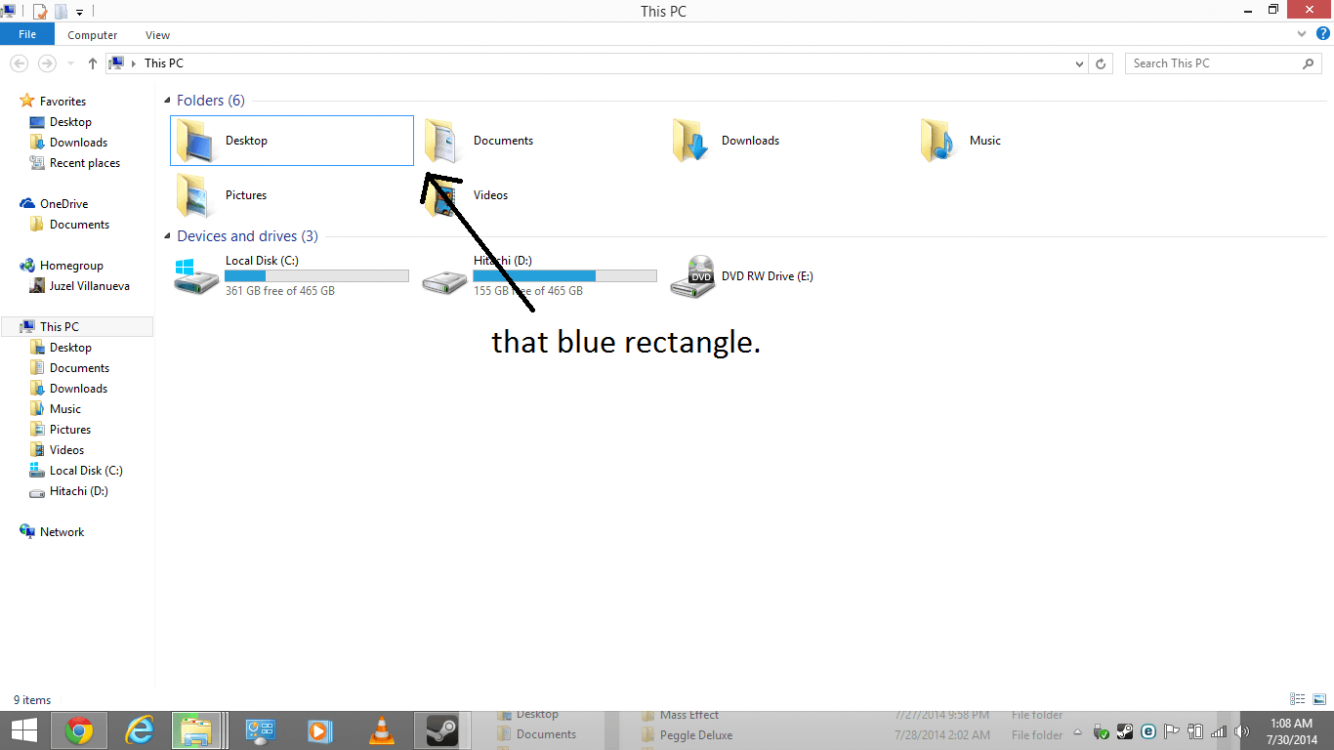Click the network signal icon in system tray
Screen dimensions: 1334x750
pyautogui.click(x=1219, y=731)
